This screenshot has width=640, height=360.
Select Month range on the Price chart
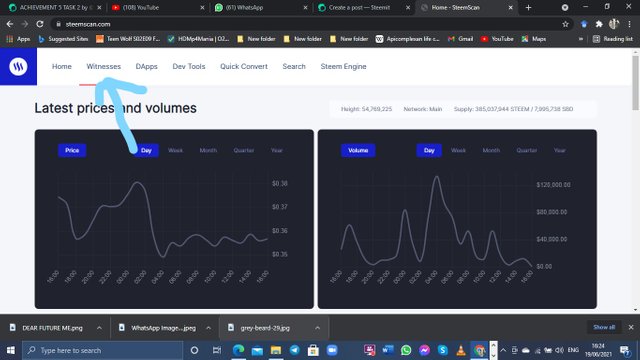208,150
